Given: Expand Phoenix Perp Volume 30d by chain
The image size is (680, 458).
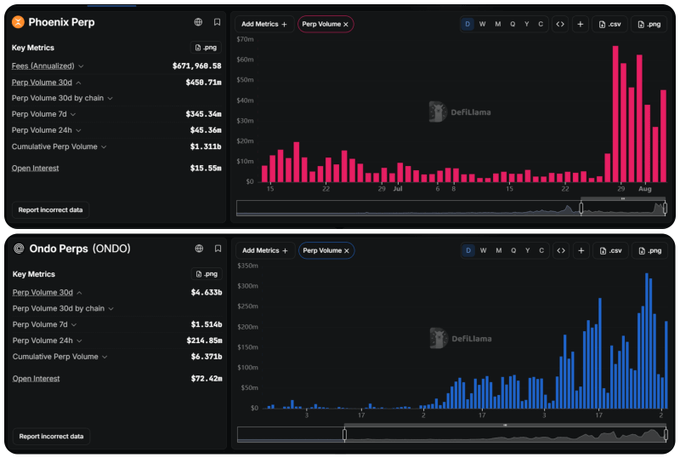Looking at the screenshot, I should tap(110, 98).
